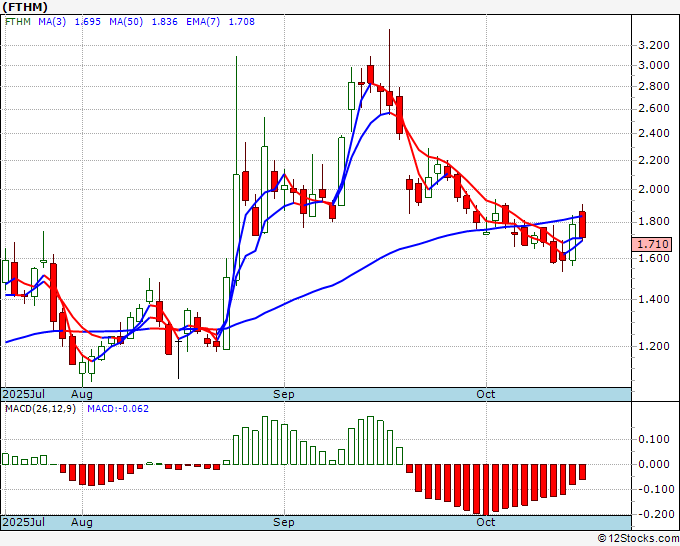
Task: Click the 3.000 price axis label
Action: point(654,65)
